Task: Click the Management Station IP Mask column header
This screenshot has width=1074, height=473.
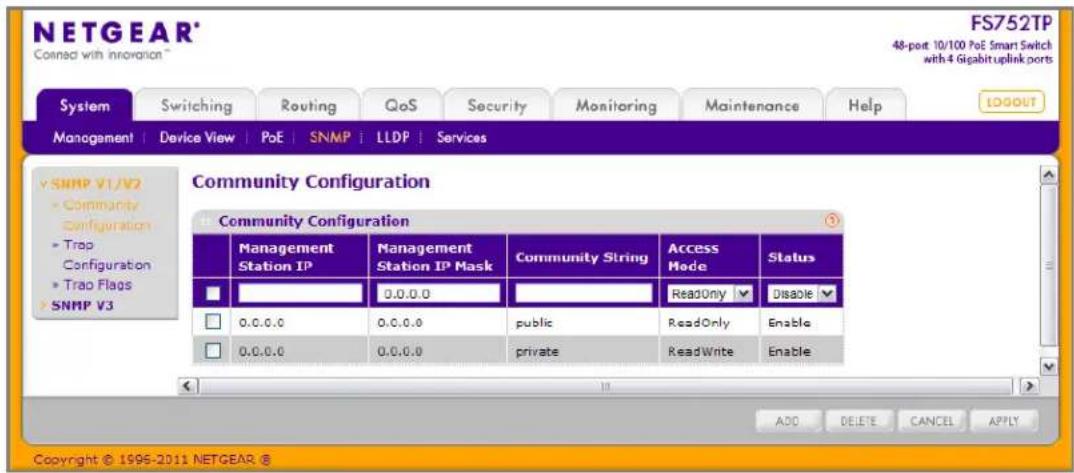Action: pos(437,257)
